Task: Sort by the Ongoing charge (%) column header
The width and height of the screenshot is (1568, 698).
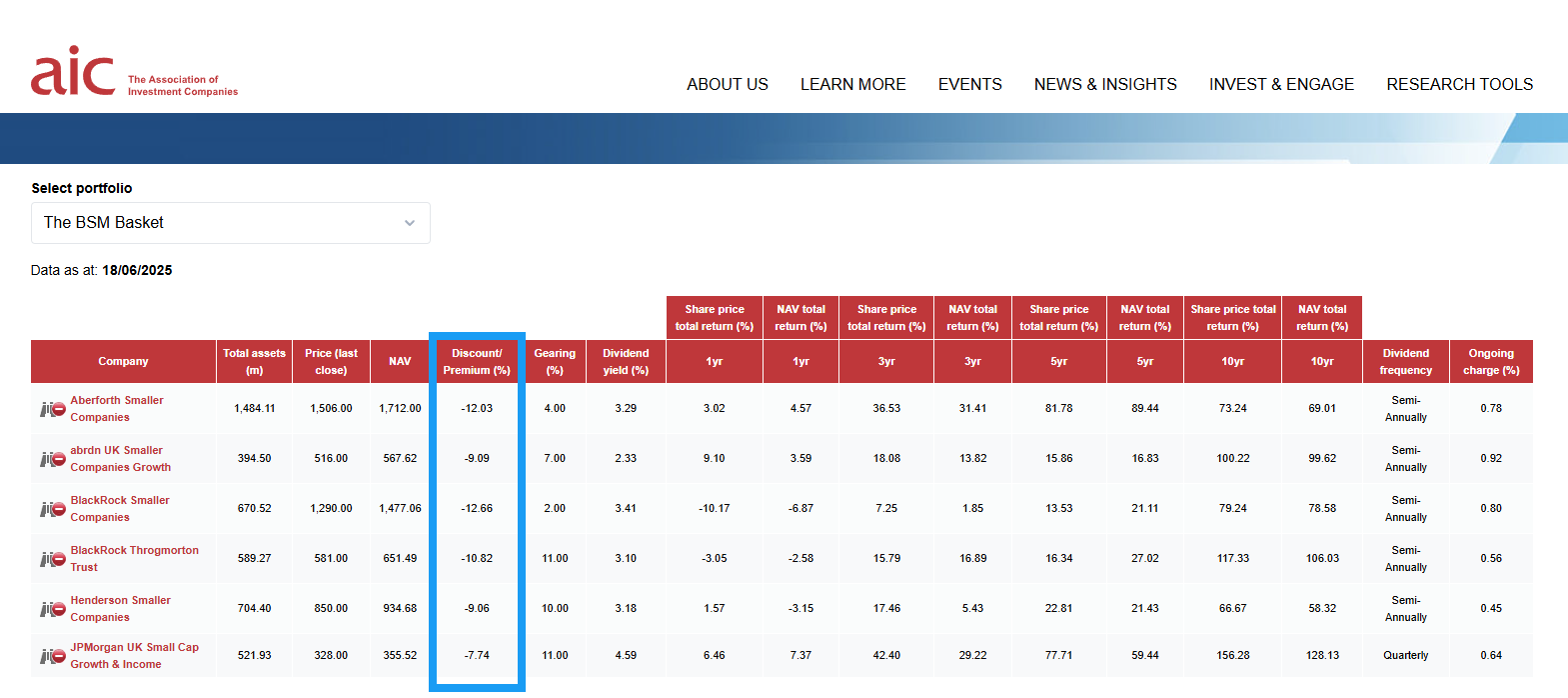Action: point(1491,361)
